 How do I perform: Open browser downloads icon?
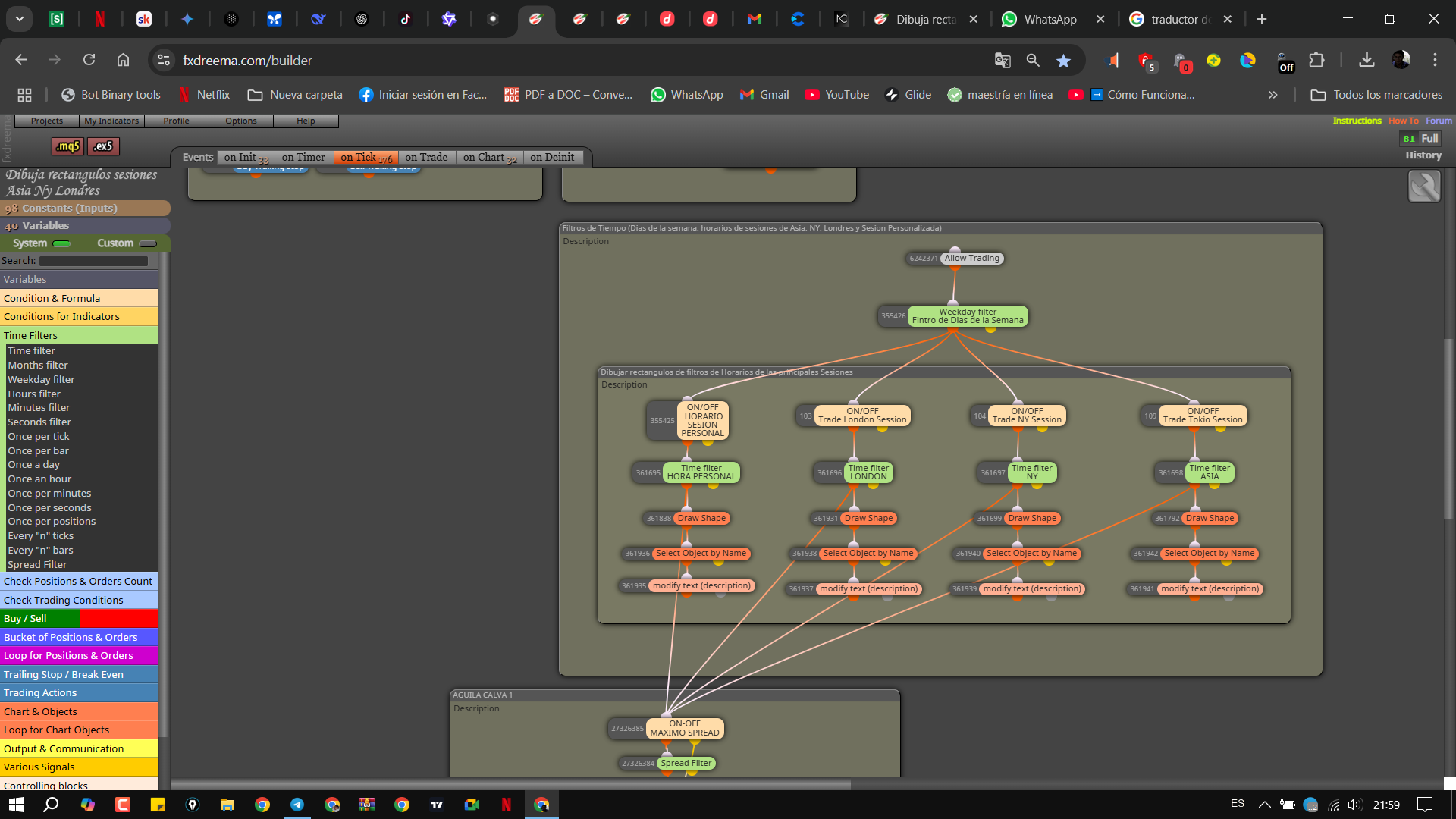1367,61
